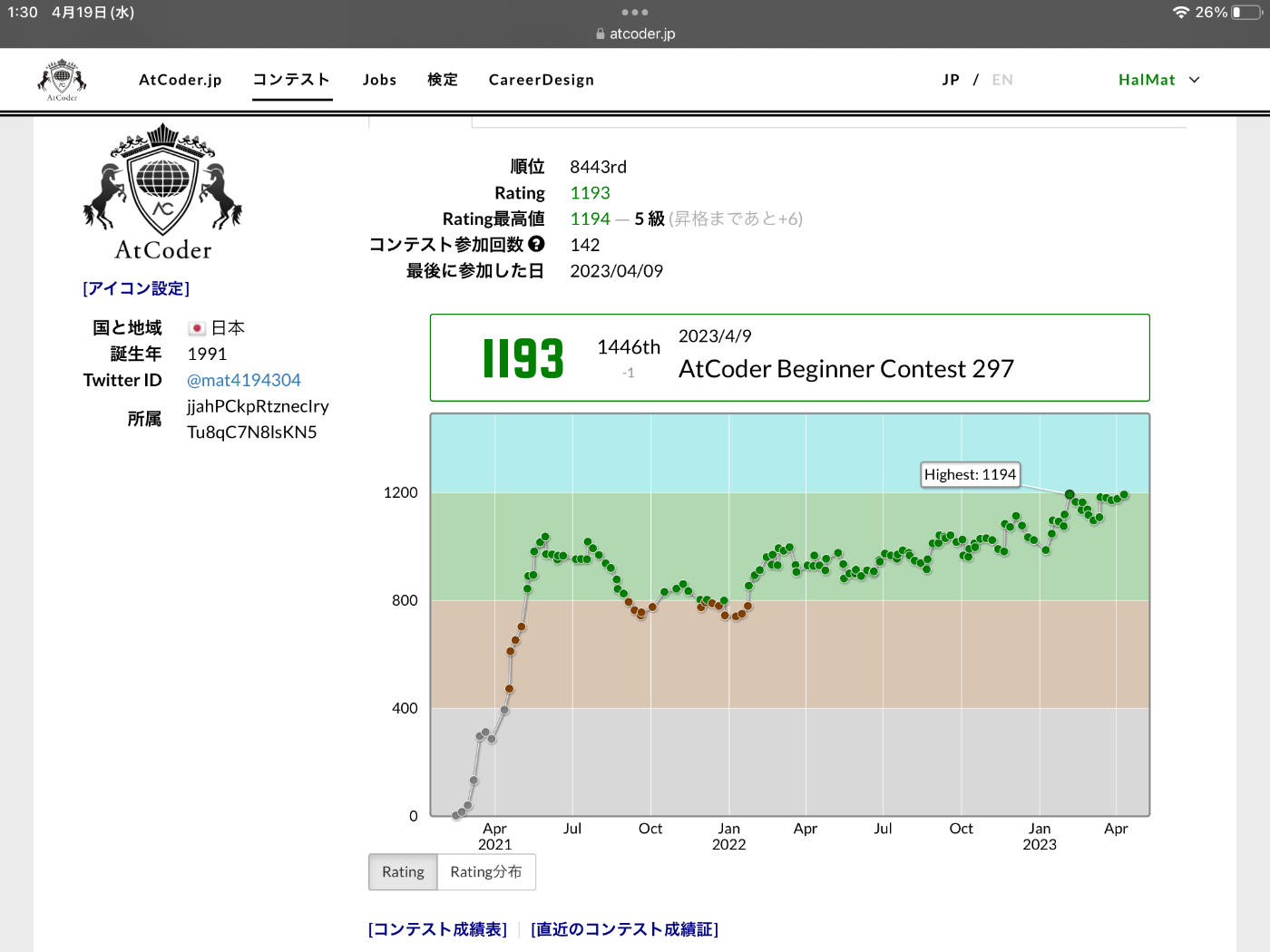This screenshot has height=952, width=1270.
Task: Switch to Rating分布 tab
Action: point(486,871)
